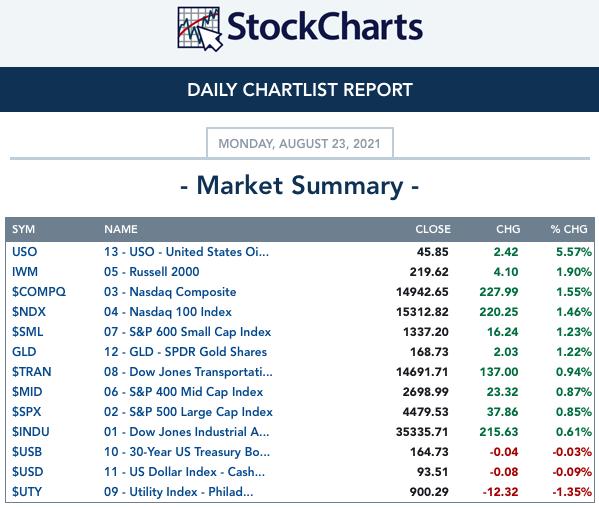Screen dimensions: 599x508
Task: Click the $UTY symbol link
Action: point(27,492)
